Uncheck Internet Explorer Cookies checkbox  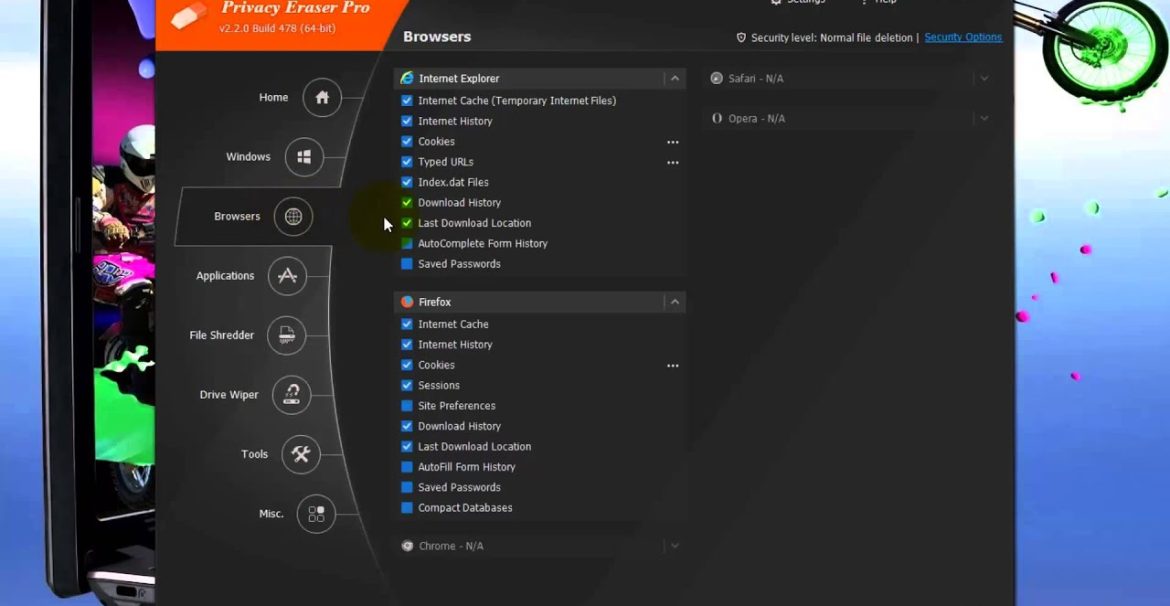coord(407,141)
